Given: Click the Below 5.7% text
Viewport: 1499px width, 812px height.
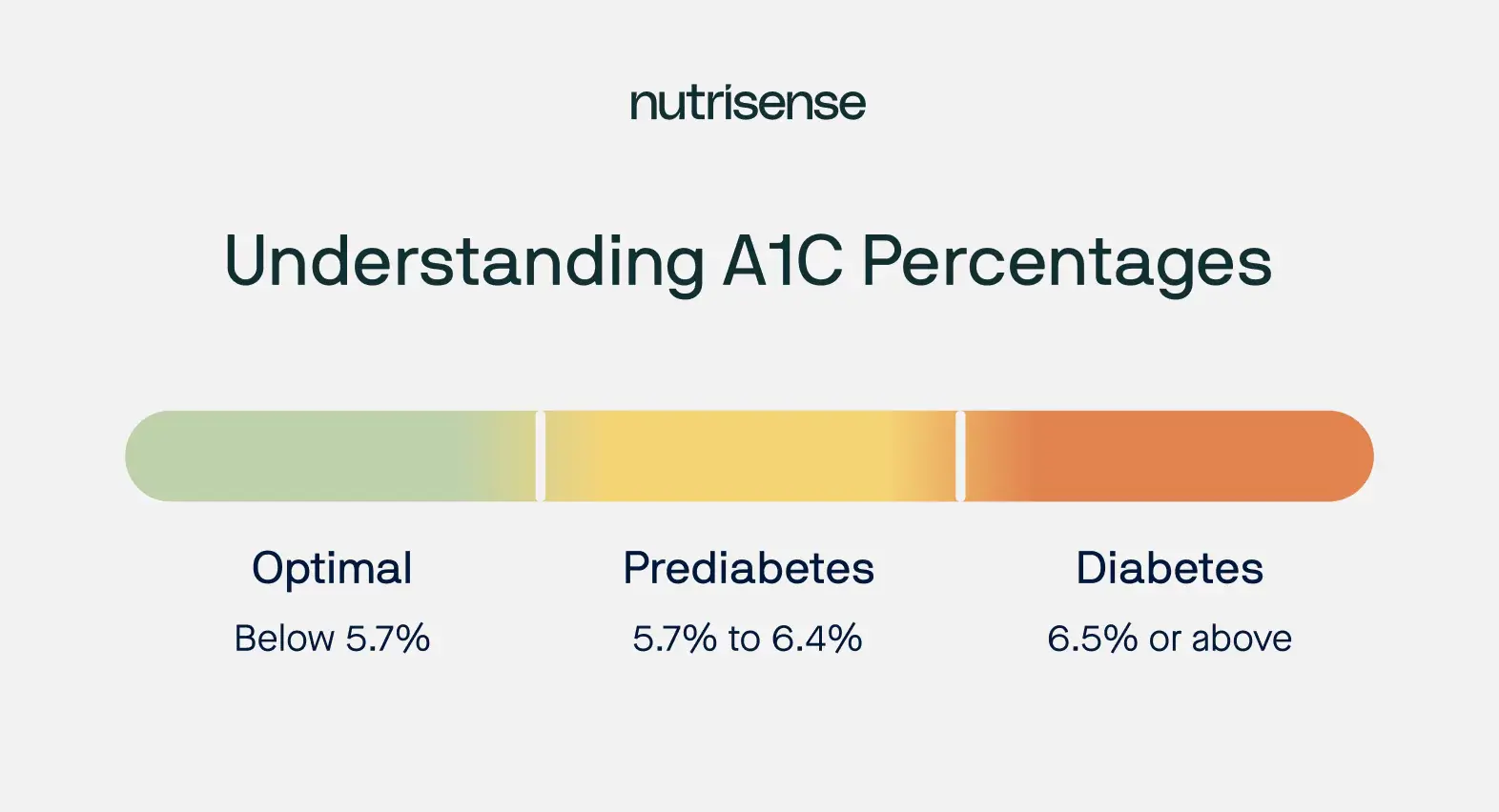Looking at the screenshot, I should pos(332,639).
